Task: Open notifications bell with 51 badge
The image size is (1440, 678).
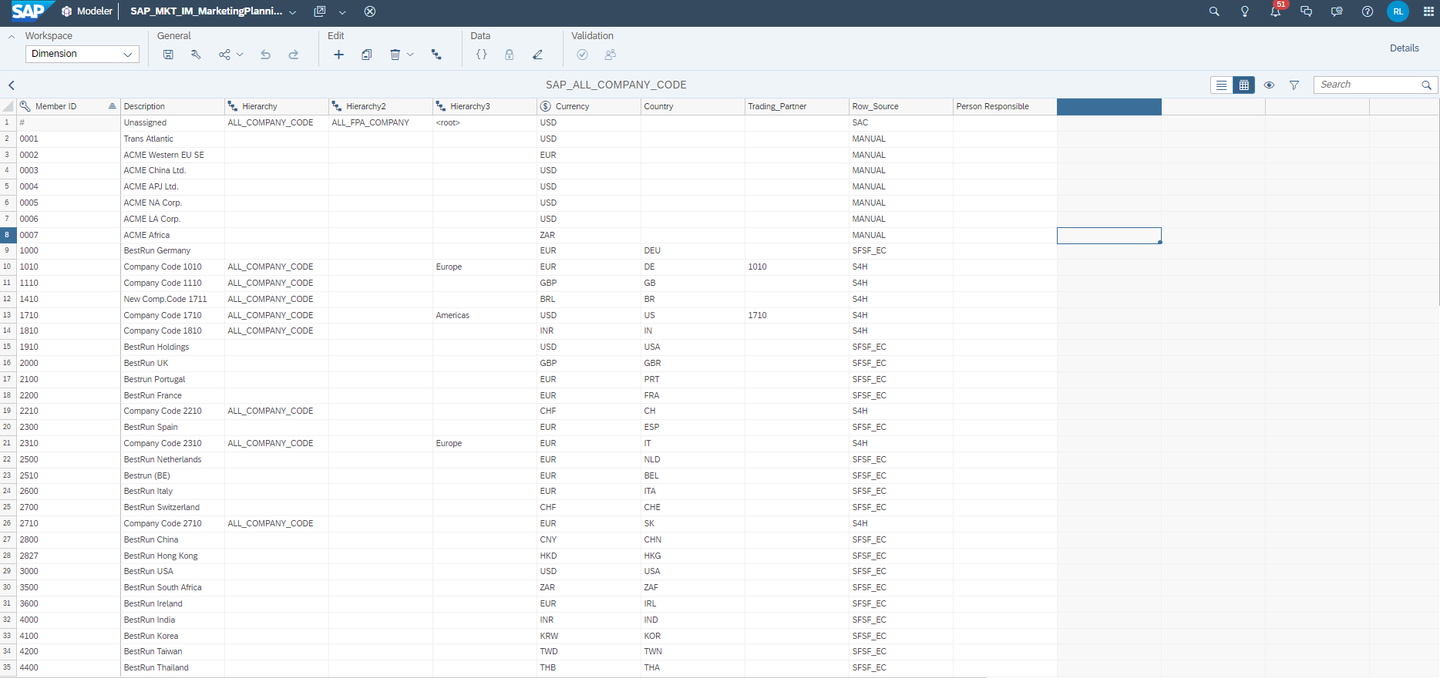Action: point(1276,11)
